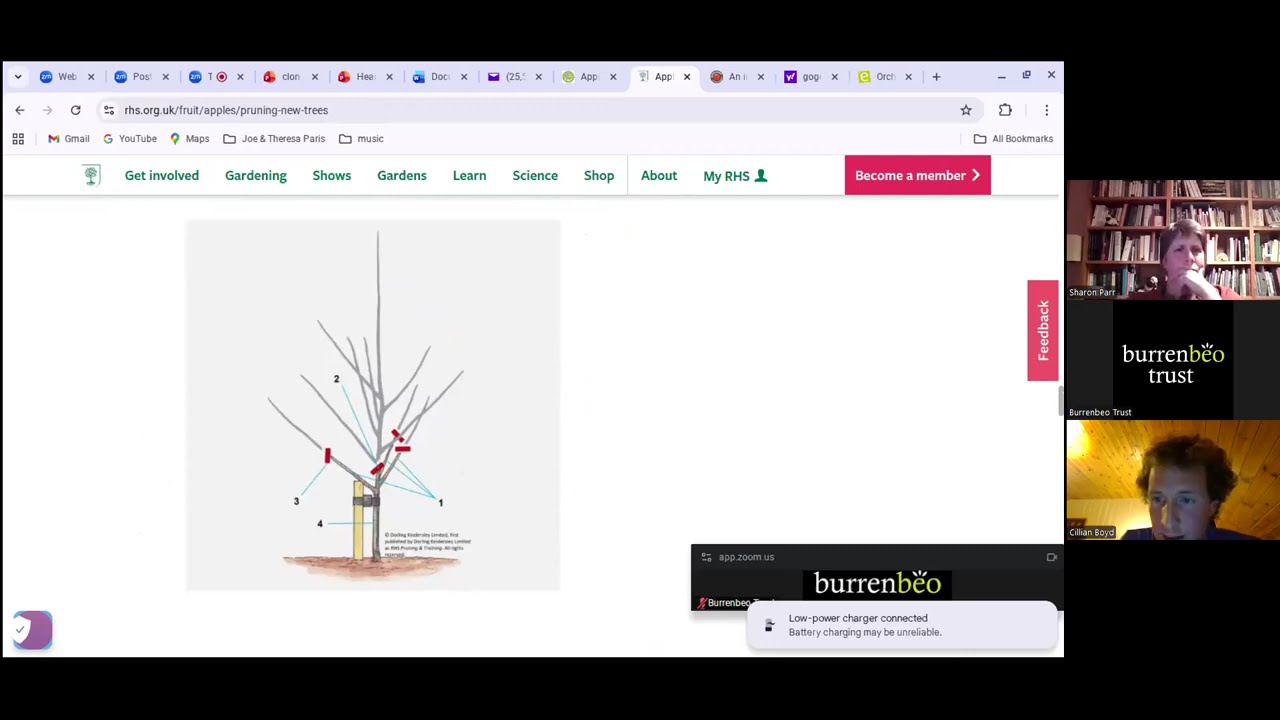This screenshot has width=1280, height=720.
Task: Close the 'An i' tab
Action: 760,77
